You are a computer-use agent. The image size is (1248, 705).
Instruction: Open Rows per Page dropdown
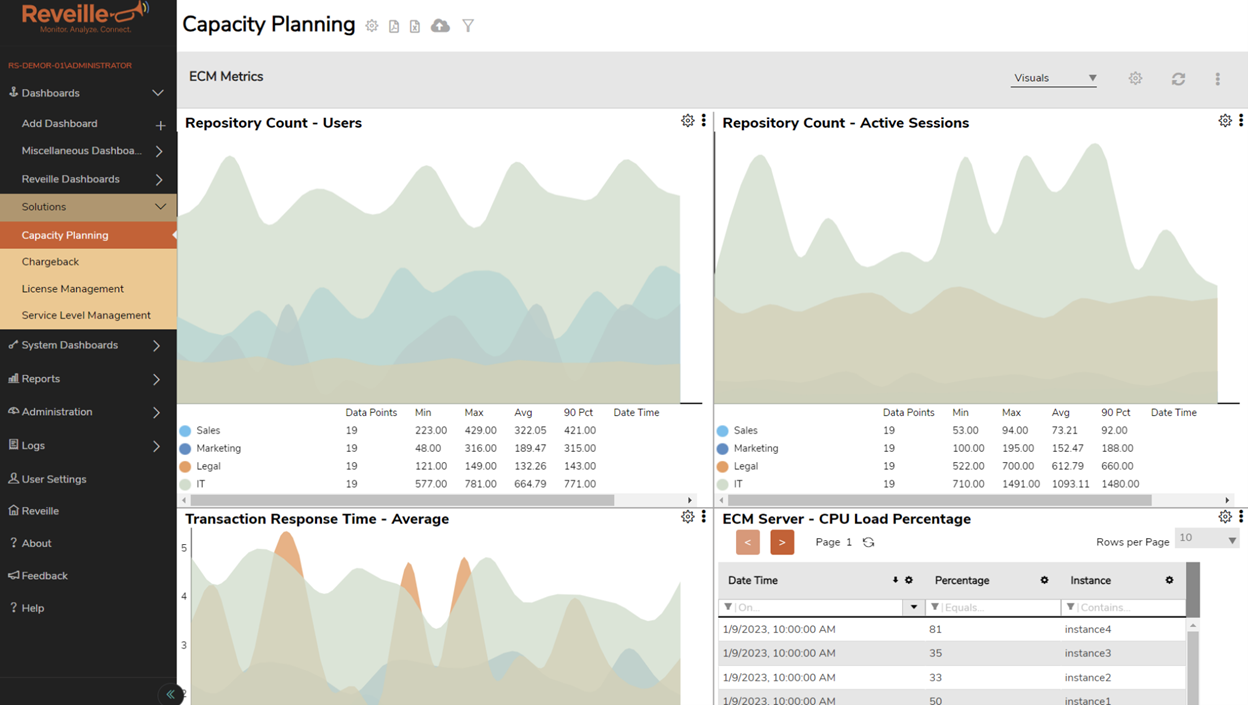click(x=1207, y=538)
